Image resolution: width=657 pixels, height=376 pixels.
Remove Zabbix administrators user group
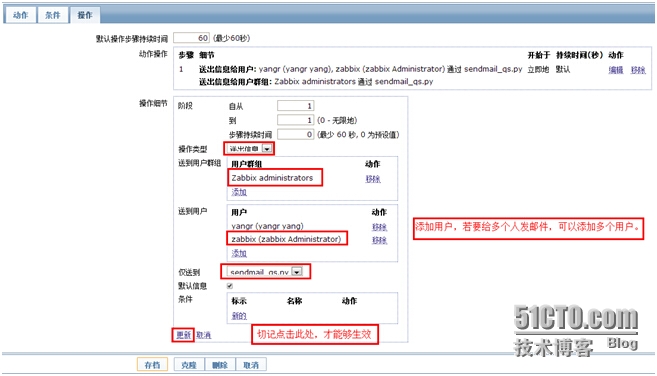coord(373,179)
